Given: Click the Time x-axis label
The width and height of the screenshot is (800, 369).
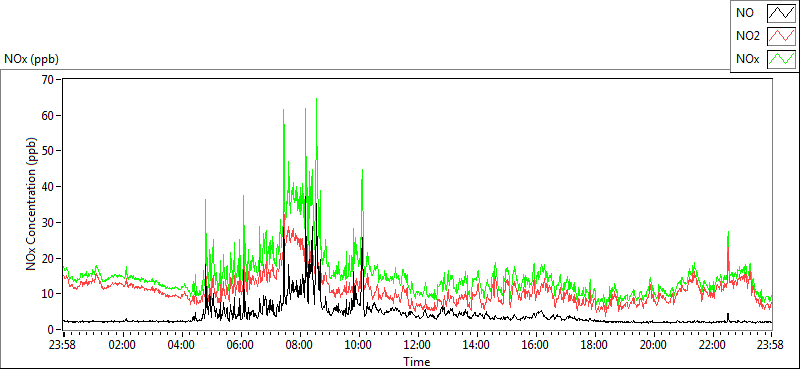Looking at the screenshot, I should [416, 362].
